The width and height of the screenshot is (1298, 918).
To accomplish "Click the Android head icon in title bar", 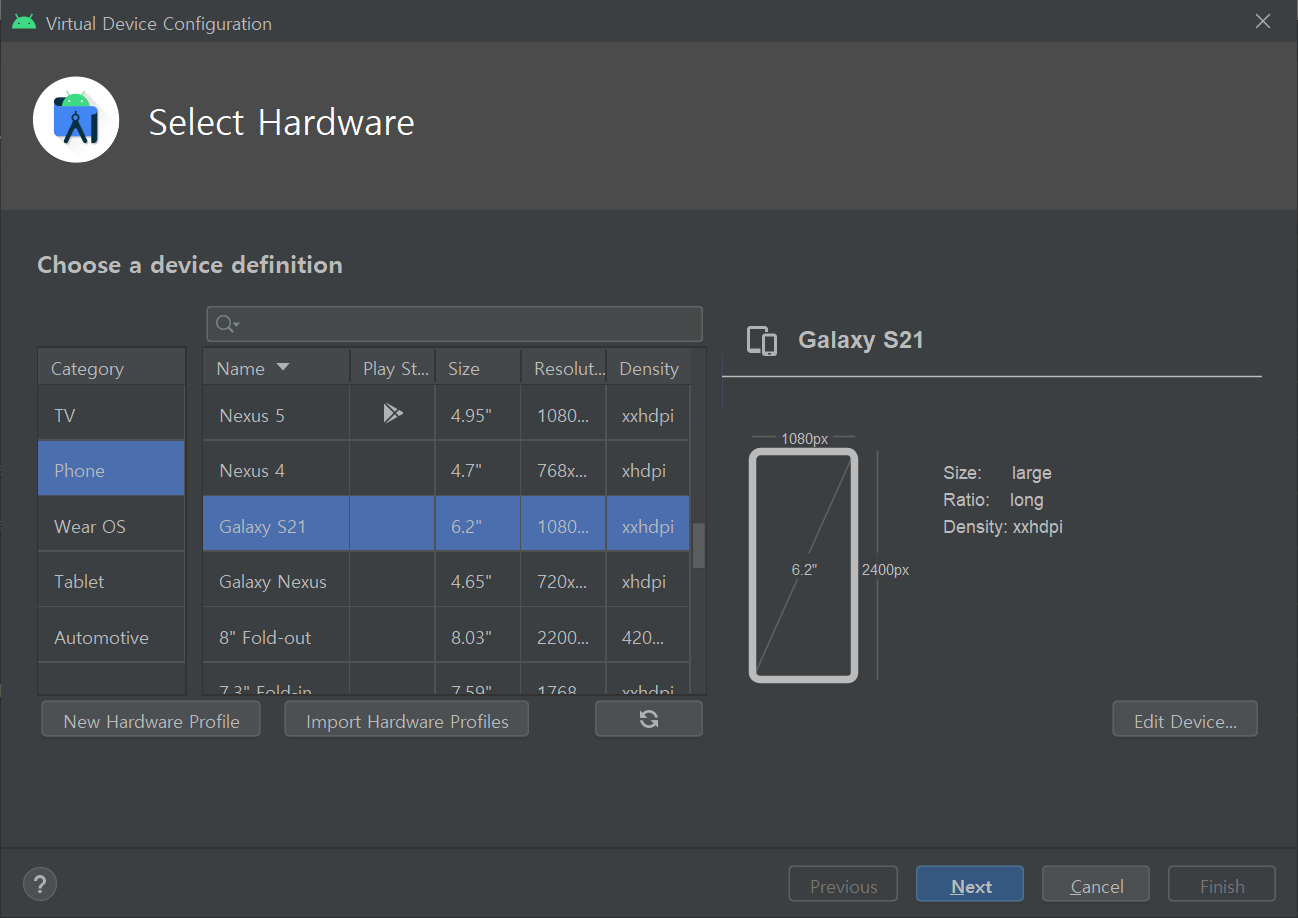I will pos(24,22).
